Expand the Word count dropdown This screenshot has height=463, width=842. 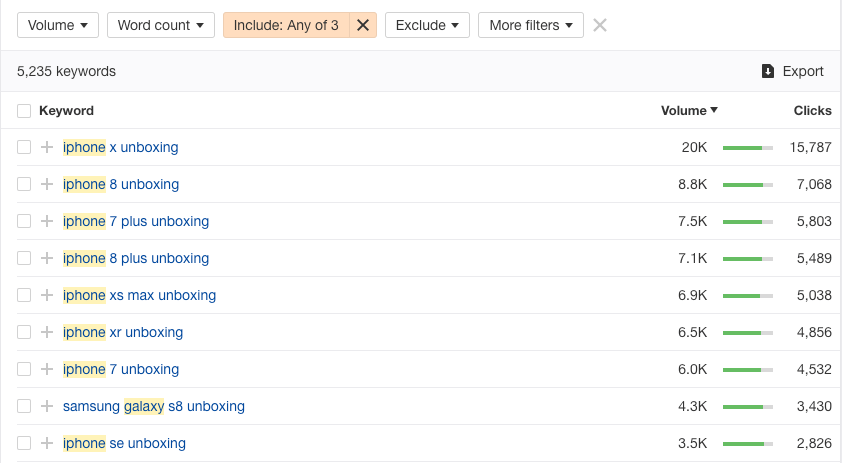tap(161, 25)
